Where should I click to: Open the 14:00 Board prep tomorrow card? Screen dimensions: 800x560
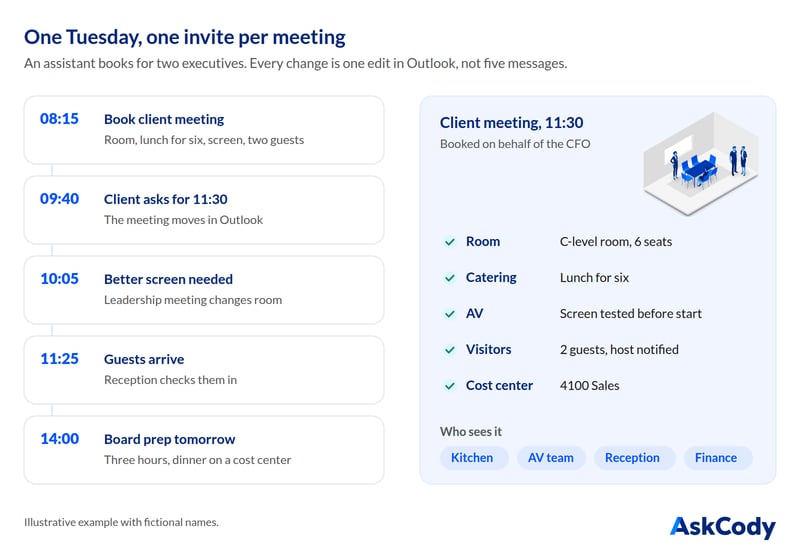[x=204, y=450]
